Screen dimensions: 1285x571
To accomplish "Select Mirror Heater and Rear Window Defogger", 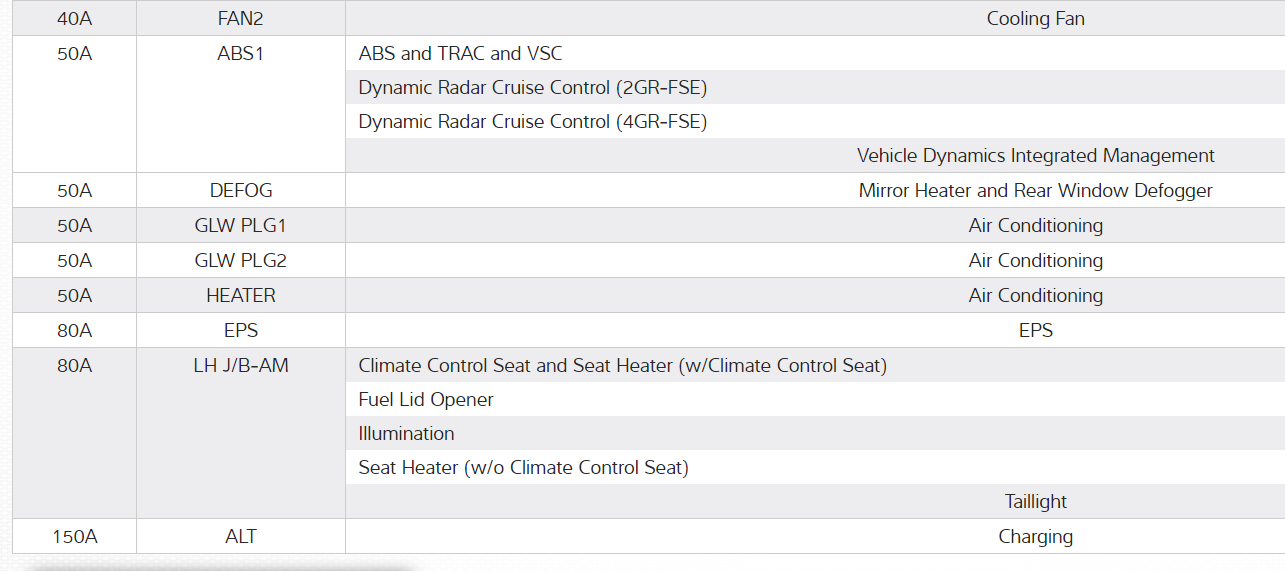I will pos(1035,190).
